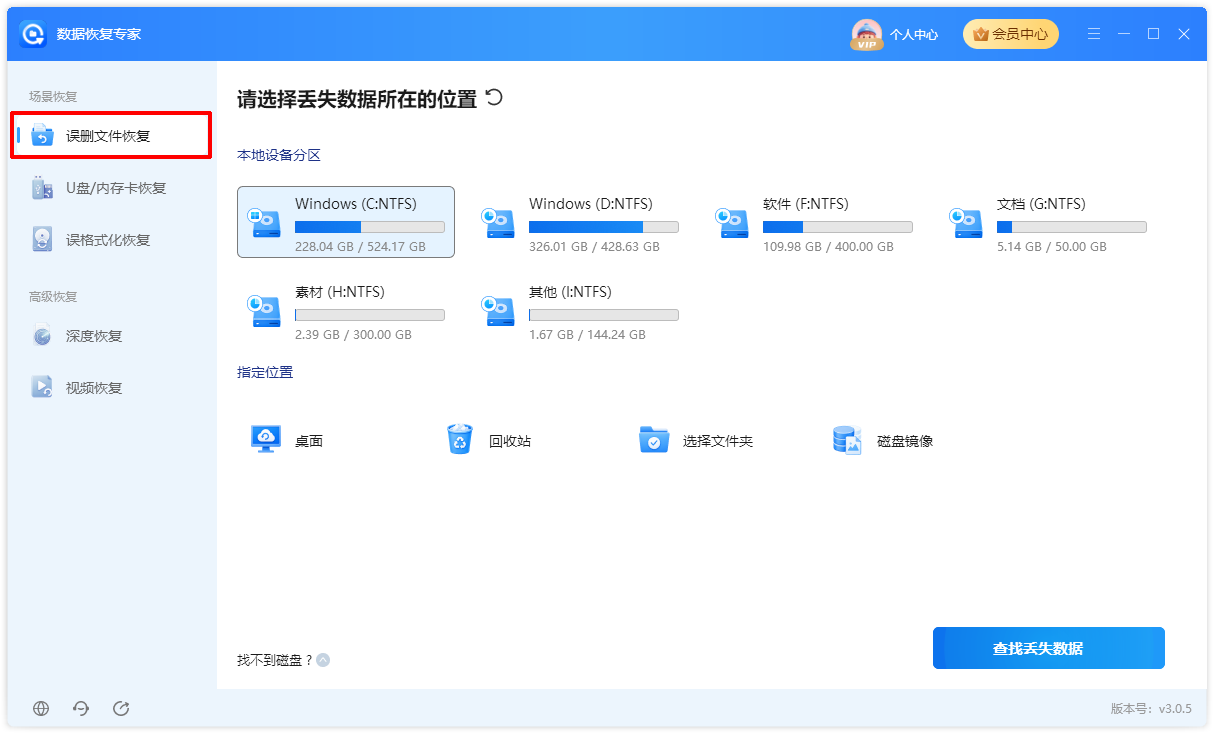The image size is (1214, 734).
Task: Select 深度恢复 in the sidebar
Action: click(111, 336)
